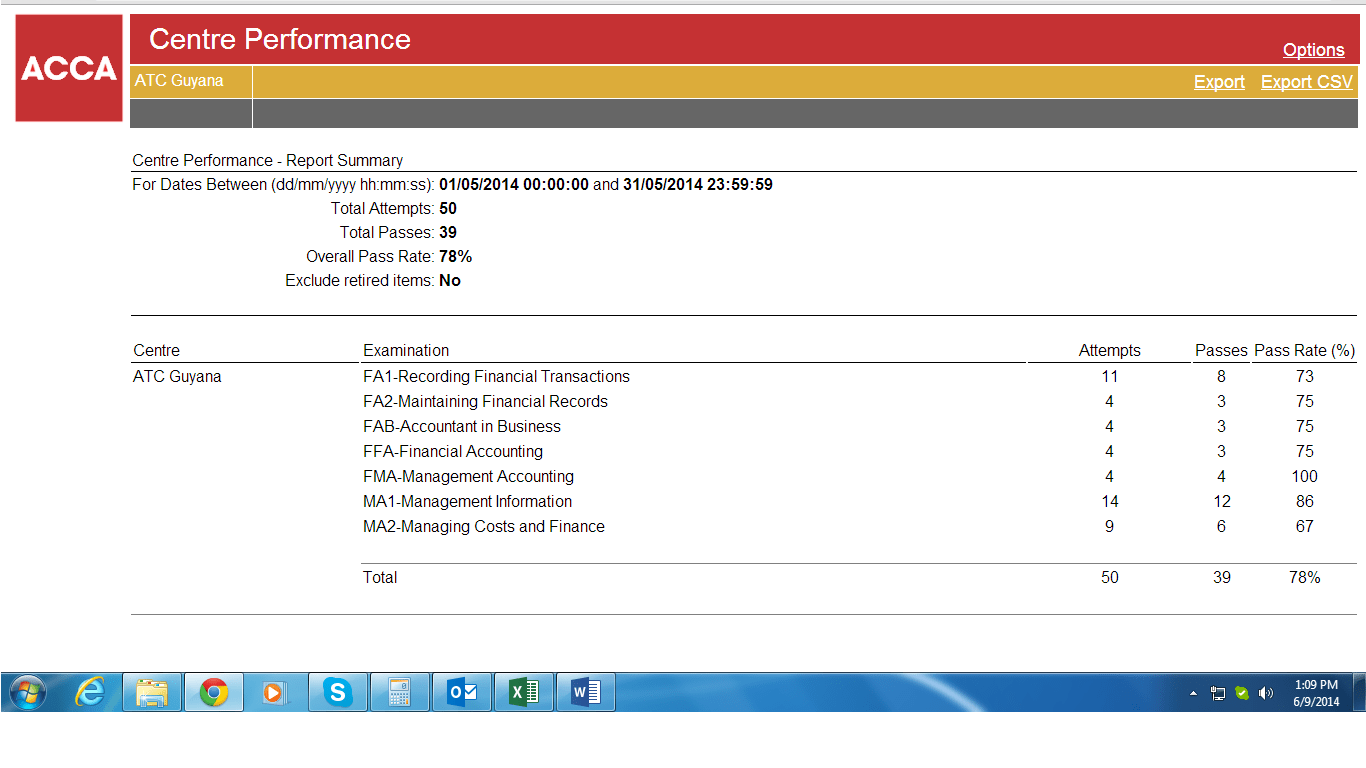Click the Attempts column header
The height and width of the screenshot is (768, 1366).
pos(1110,351)
